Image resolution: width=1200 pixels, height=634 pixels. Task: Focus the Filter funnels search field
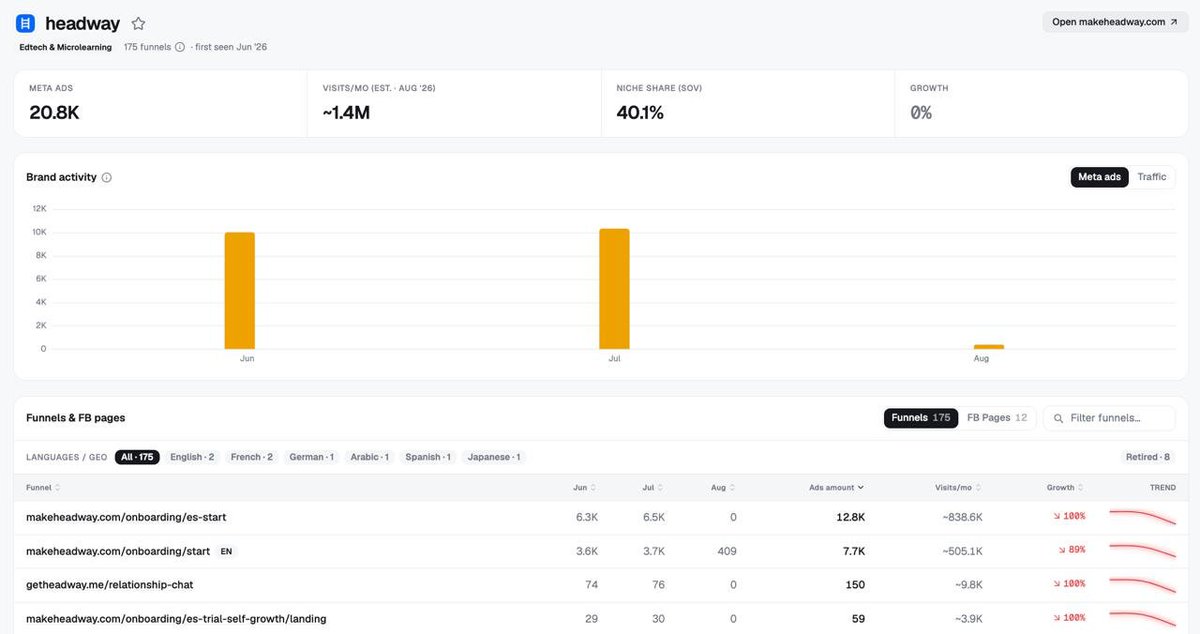click(1109, 418)
